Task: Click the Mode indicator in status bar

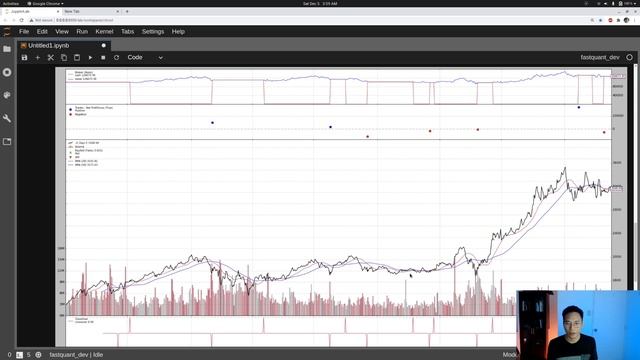Action: coord(509,355)
